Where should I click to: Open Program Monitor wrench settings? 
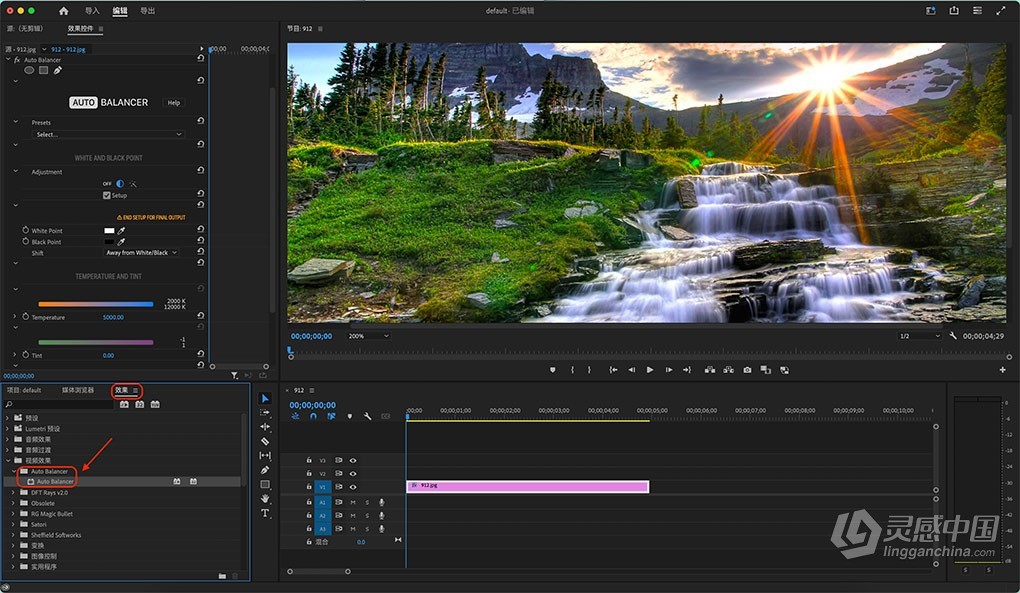pos(953,336)
